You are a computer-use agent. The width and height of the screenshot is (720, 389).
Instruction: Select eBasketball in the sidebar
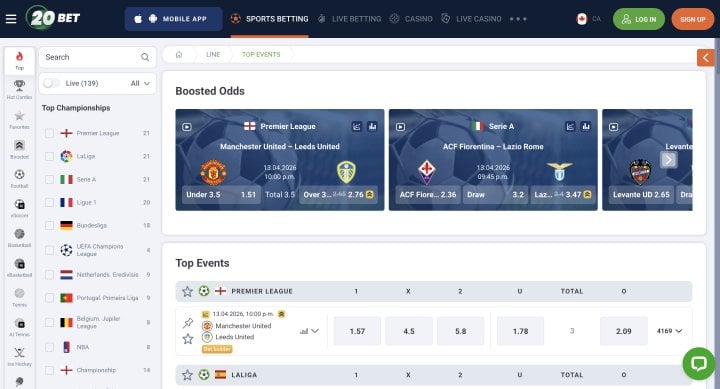(x=19, y=268)
